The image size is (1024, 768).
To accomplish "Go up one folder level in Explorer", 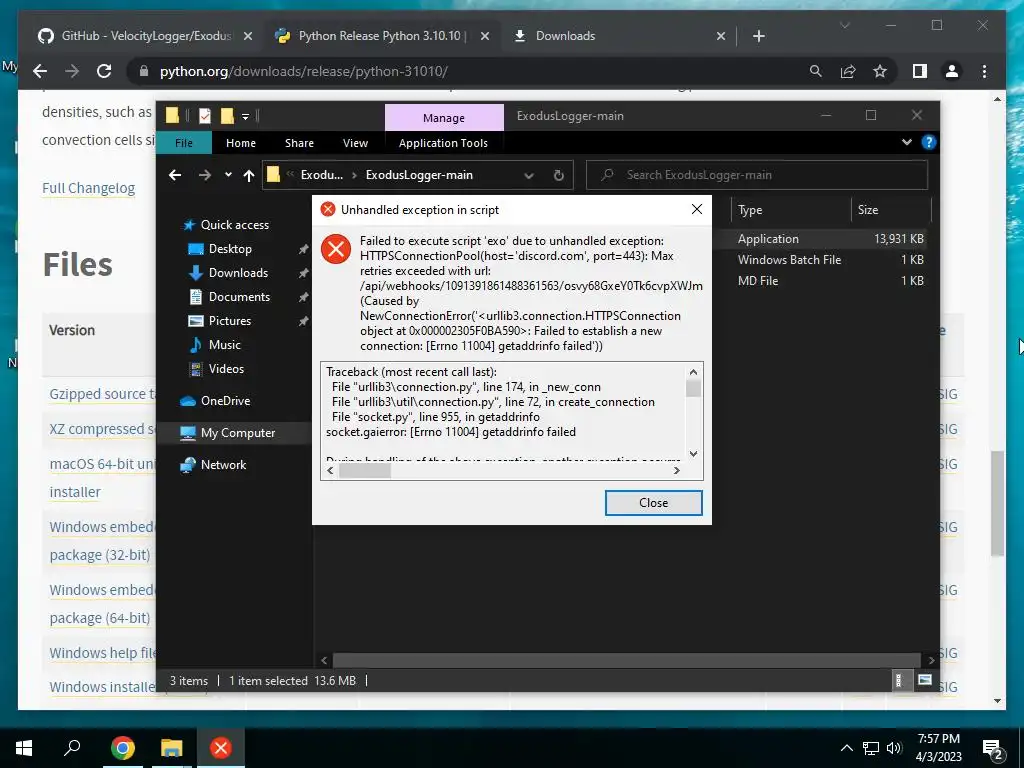I will 249,175.
